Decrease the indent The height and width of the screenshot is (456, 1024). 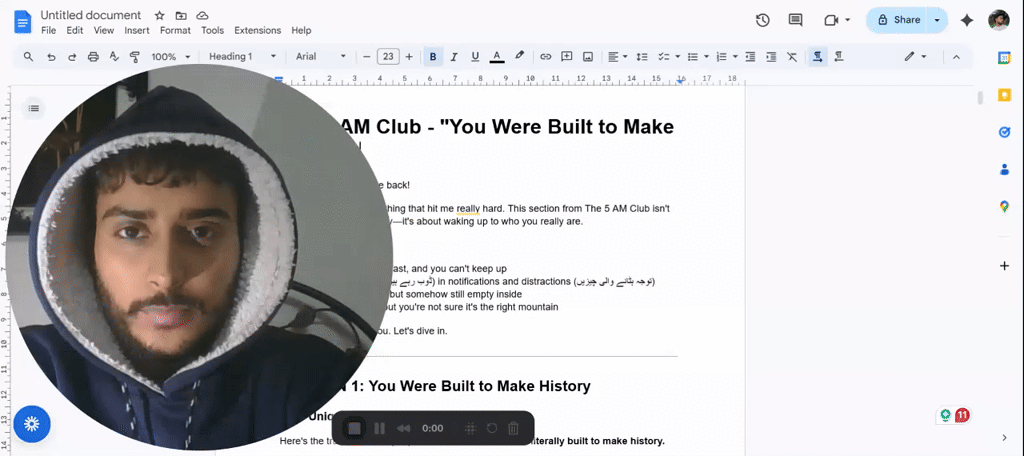point(750,57)
